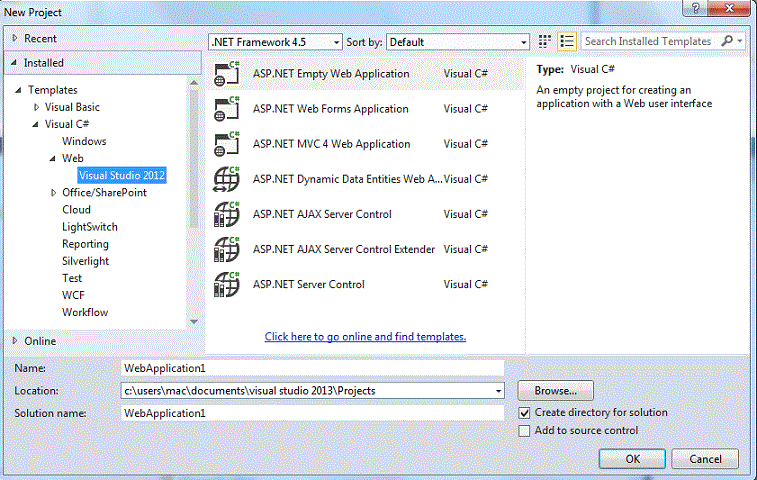Select the ASP.NET Web Forms Application icon
This screenshot has width=757, height=480.
tap(226, 109)
